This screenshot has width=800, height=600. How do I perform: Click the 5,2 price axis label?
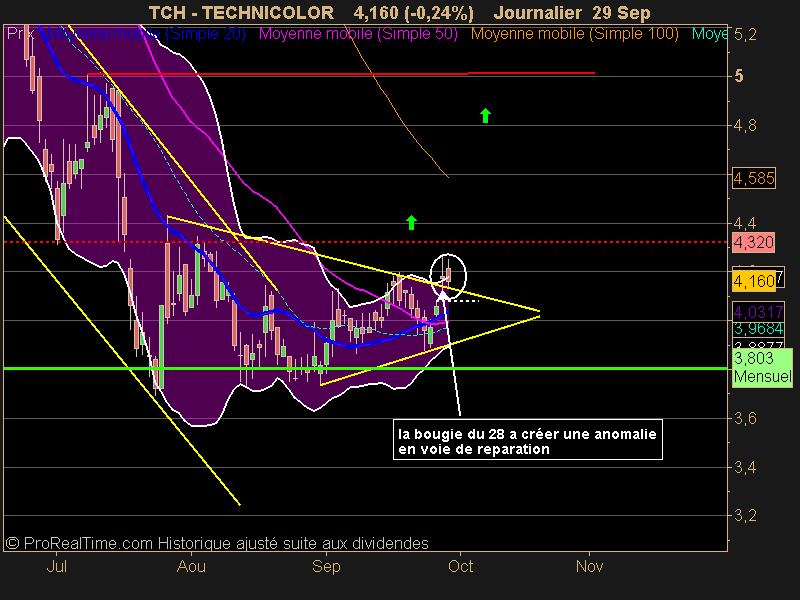[745, 35]
